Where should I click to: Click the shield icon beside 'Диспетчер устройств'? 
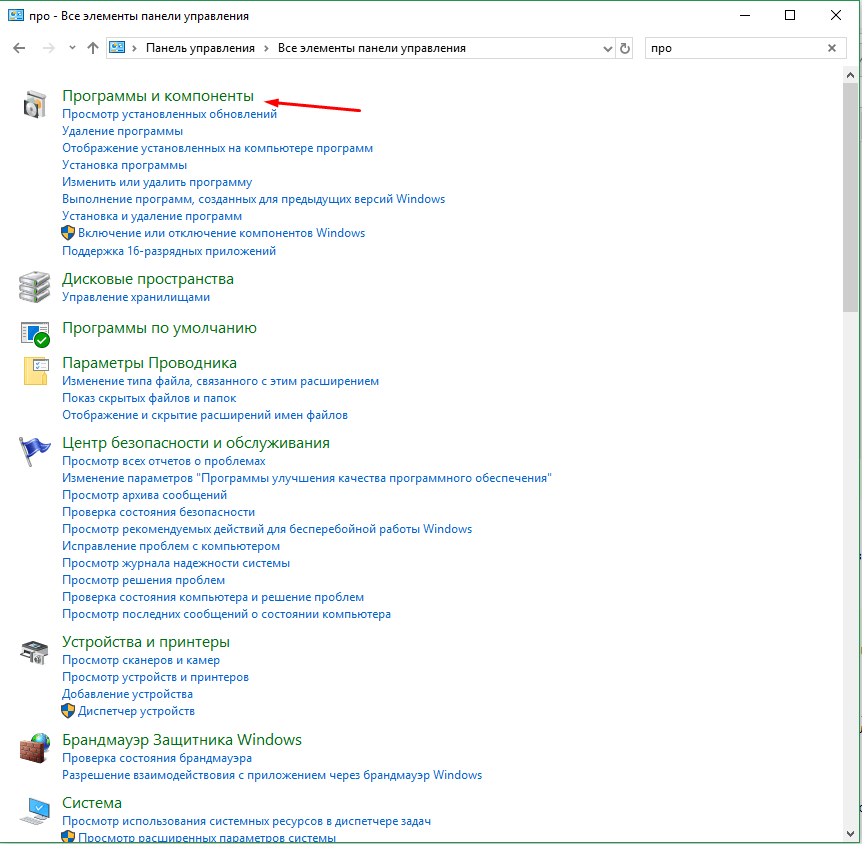(x=68, y=711)
